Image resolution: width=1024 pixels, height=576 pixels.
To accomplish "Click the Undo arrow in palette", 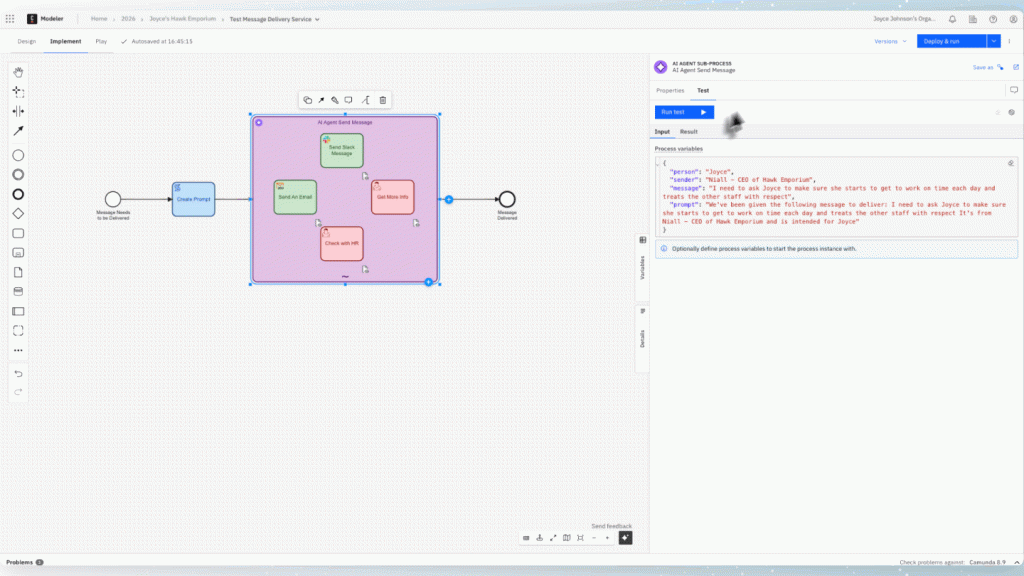I will [x=18, y=373].
